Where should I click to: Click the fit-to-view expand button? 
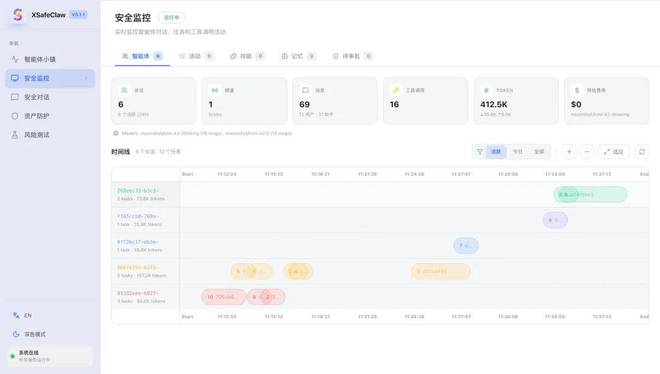(x=614, y=152)
